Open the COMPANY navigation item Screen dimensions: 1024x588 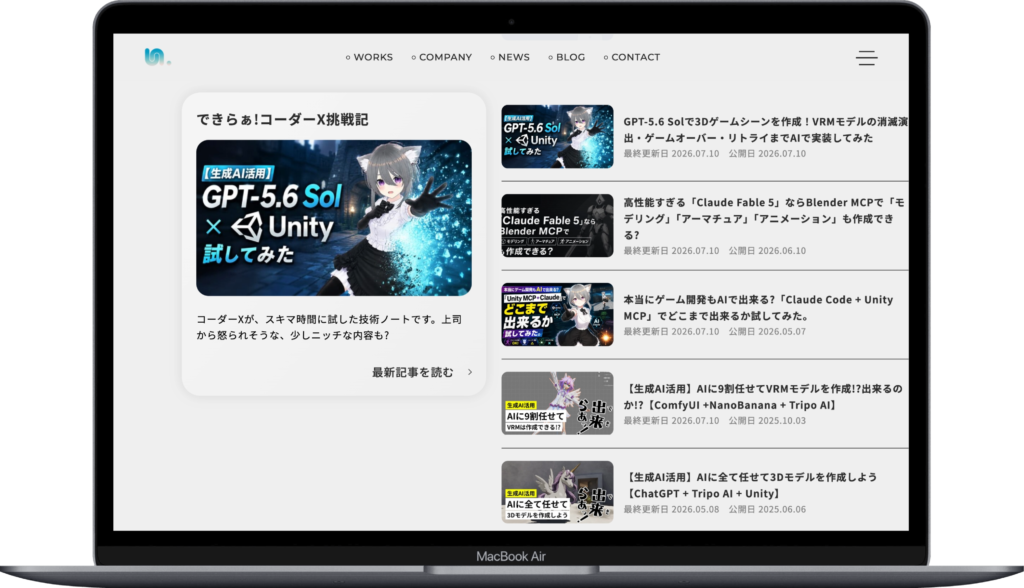pyautogui.click(x=441, y=57)
